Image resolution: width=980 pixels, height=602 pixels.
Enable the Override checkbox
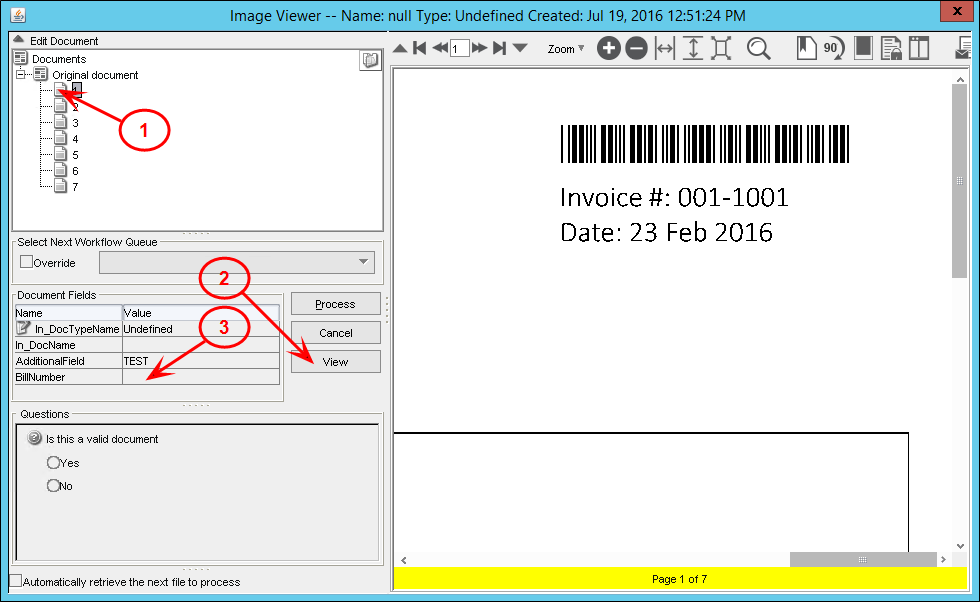point(26,262)
